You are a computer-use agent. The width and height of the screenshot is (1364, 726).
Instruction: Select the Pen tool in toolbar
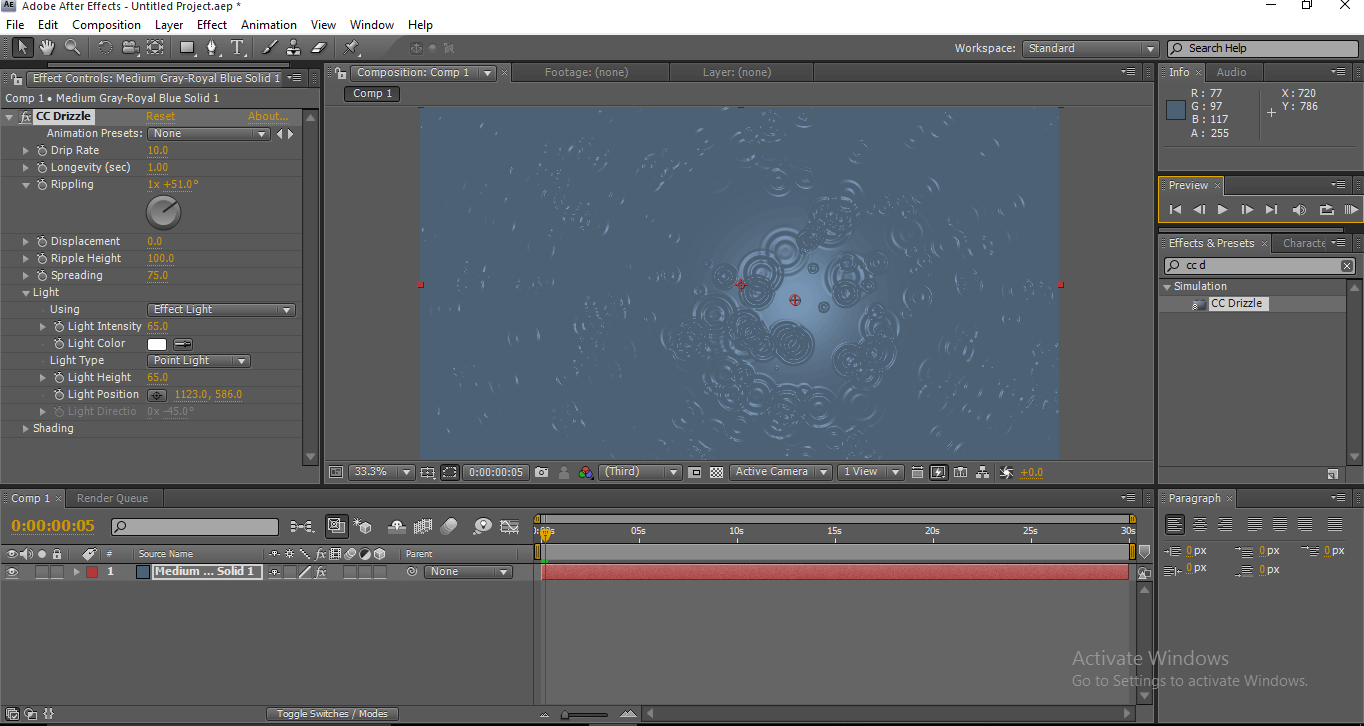(212, 47)
